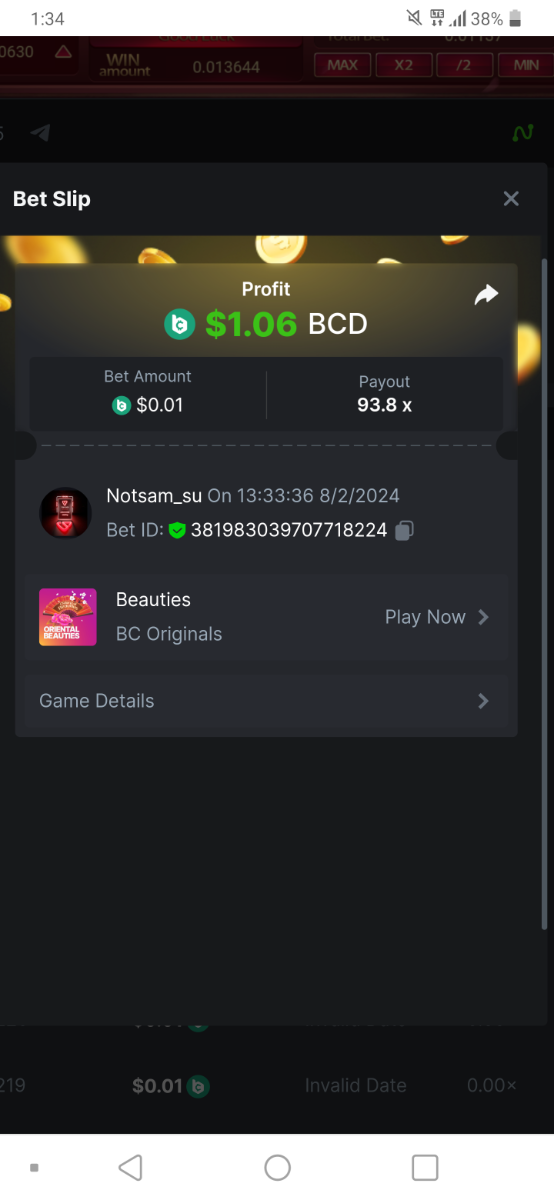Tap the green verified shield icon
This screenshot has height=1200, width=554.
pyautogui.click(x=177, y=531)
